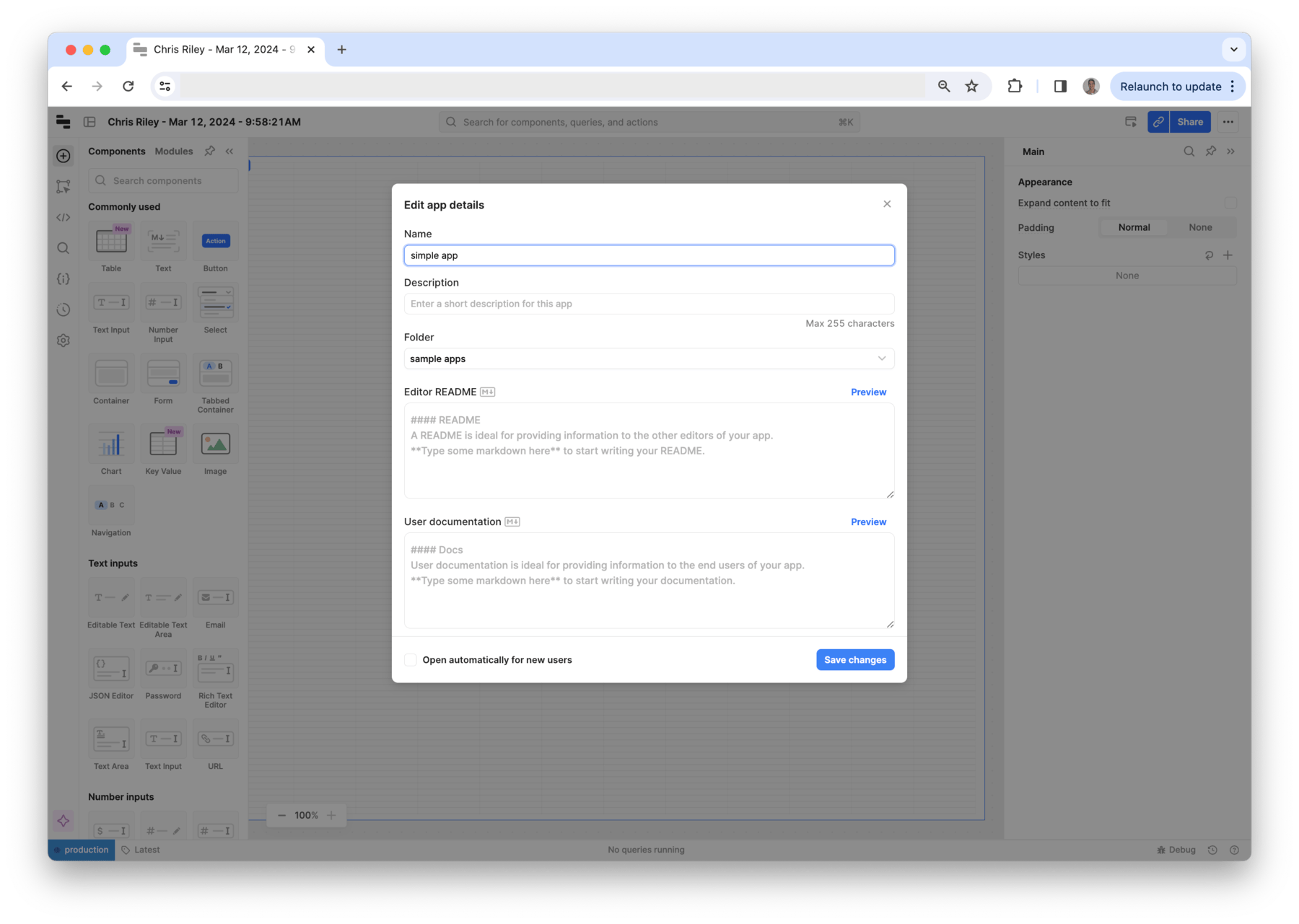Open the Retool home logo menu
This screenshot has width=1299, height=924.
click(64, 122)
